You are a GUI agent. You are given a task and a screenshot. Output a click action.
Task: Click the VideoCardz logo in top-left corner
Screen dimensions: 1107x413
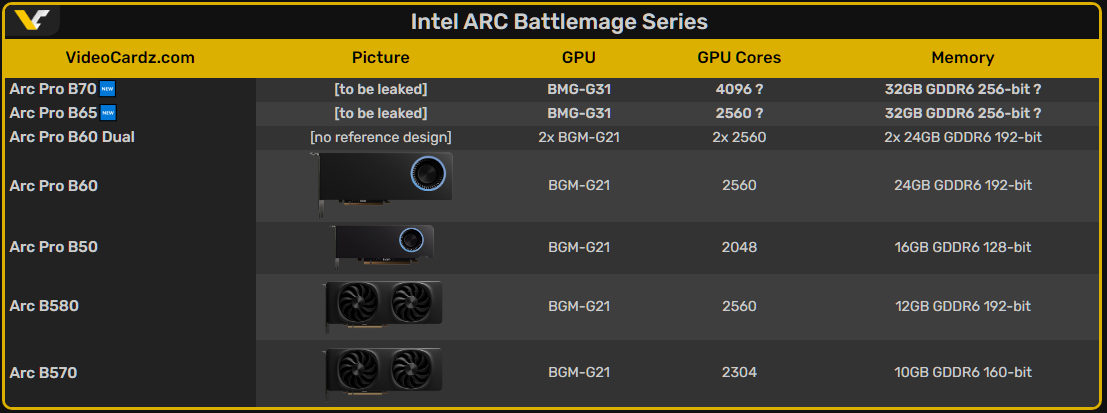(31, 20)
